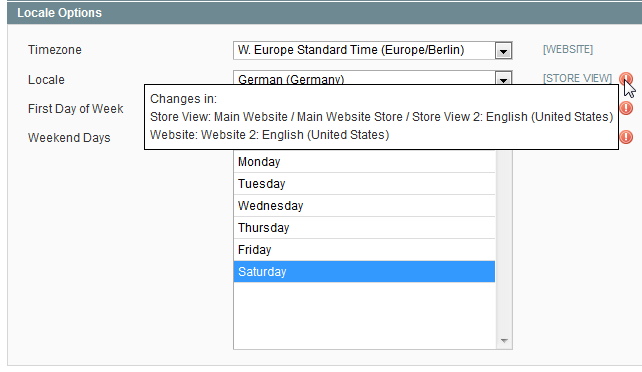Select Monday in the Weekend Days list
Viewport: 642px width, 372px height.
click(x=364, y=162)
